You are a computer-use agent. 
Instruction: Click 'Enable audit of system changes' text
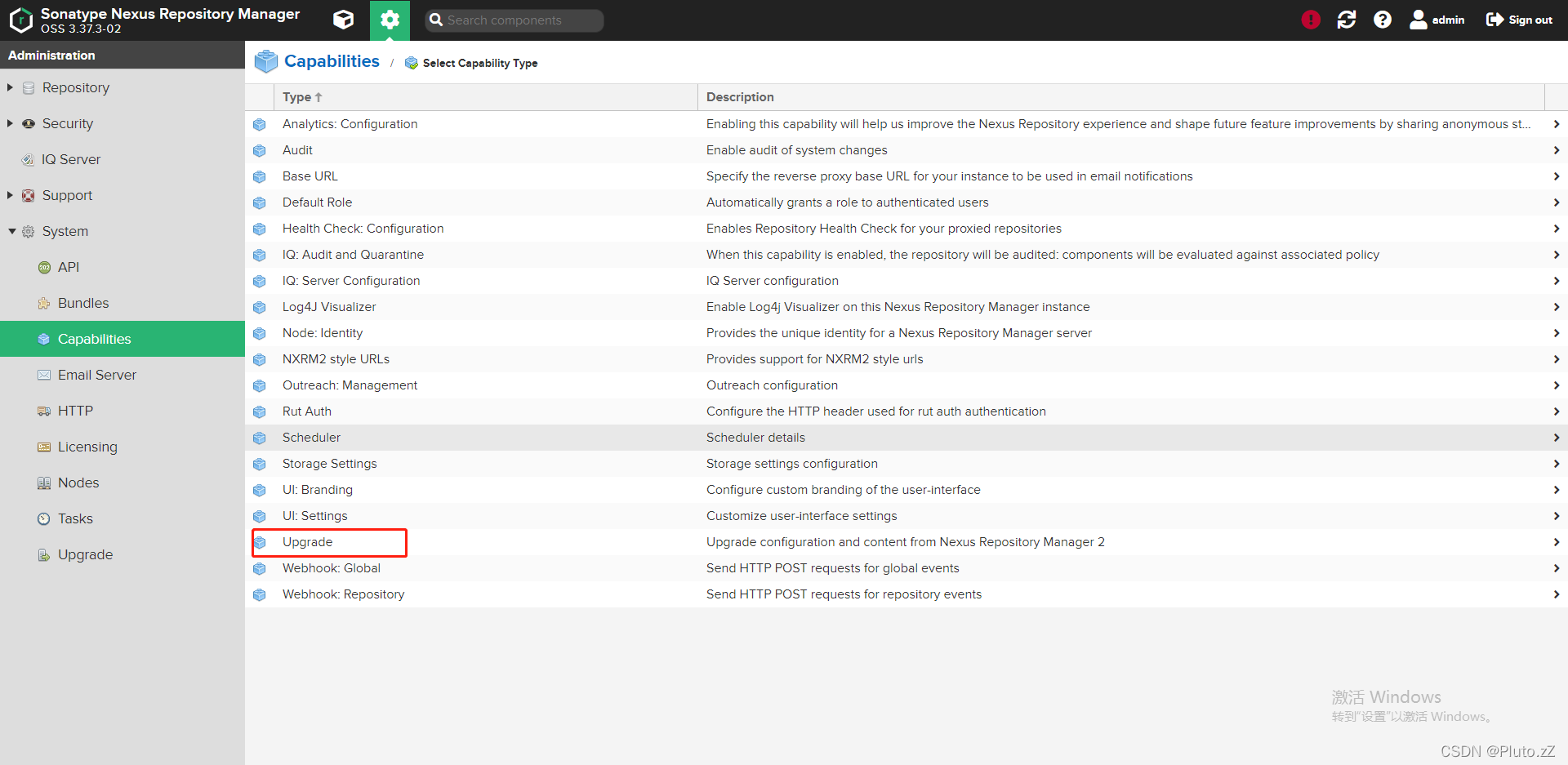click(796, 150)
